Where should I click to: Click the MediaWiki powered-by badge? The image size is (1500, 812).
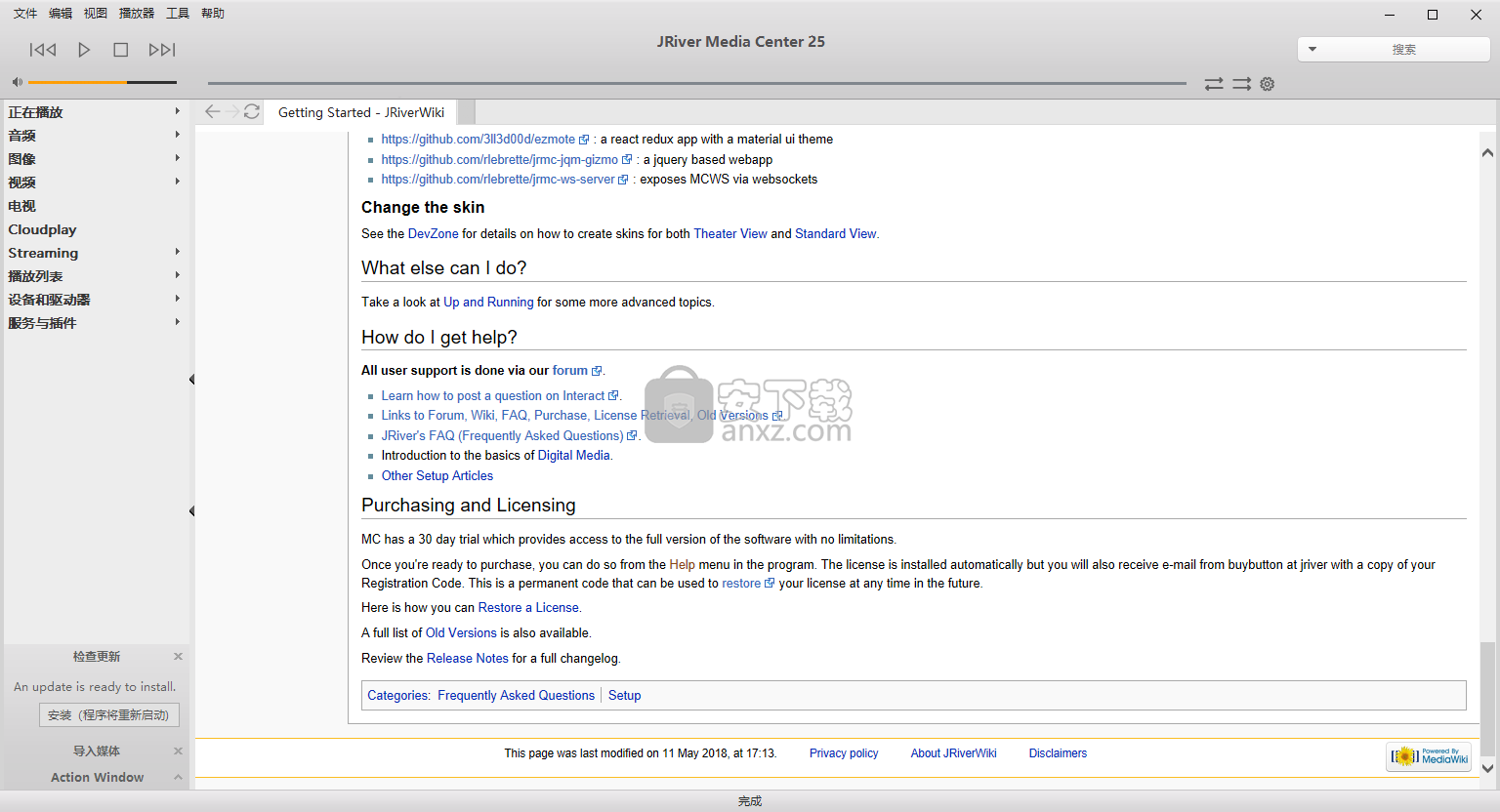pyautogui.click(x=1429, y=756)
